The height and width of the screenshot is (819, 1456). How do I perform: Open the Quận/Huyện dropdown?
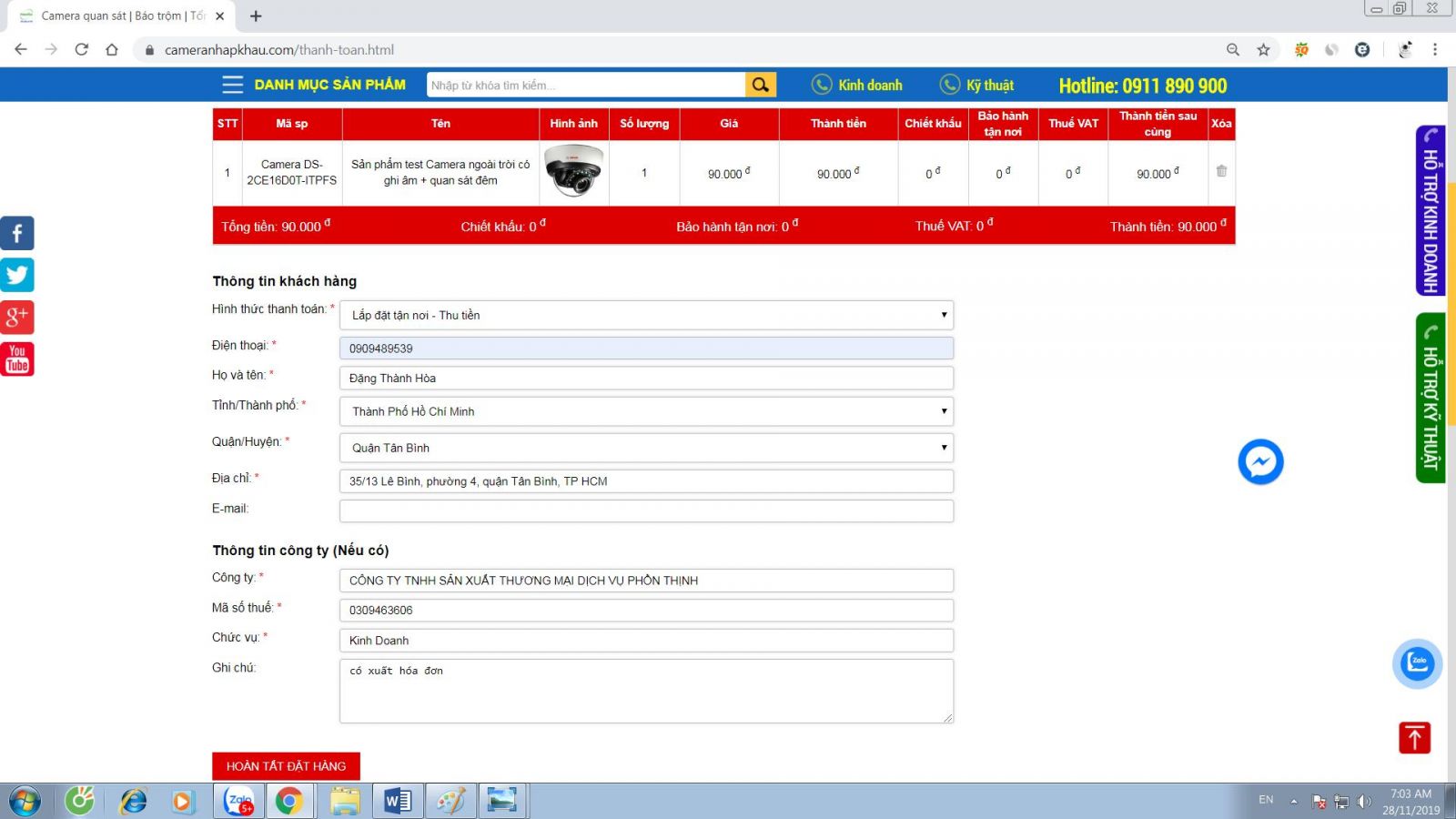coord(646,448)
